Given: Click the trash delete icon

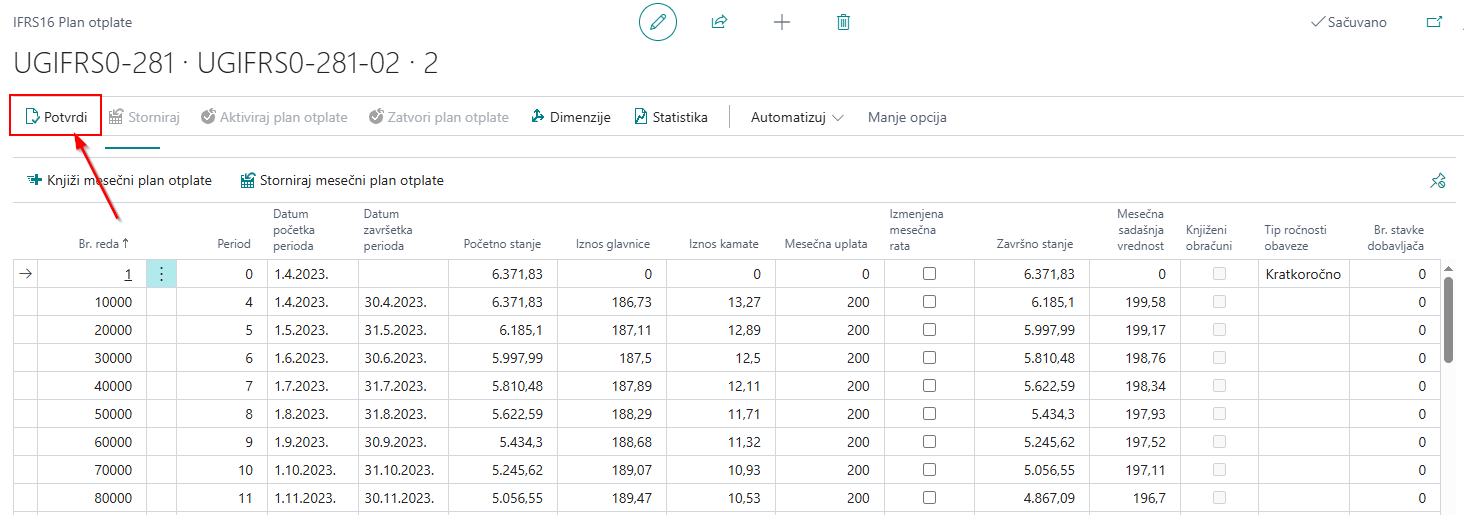Looking at the screenshot, I should [x=844, y=22].
